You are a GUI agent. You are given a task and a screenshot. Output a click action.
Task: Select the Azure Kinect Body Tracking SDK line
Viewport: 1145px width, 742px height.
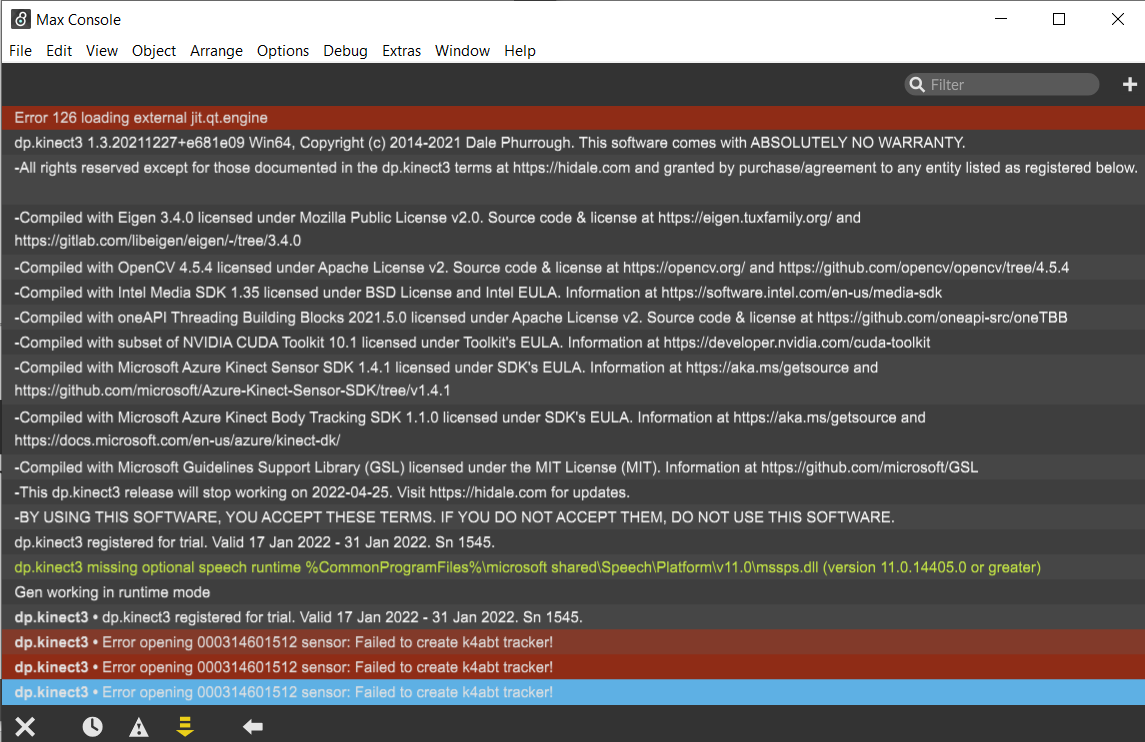pyautogui.click(x=573, y=429)
